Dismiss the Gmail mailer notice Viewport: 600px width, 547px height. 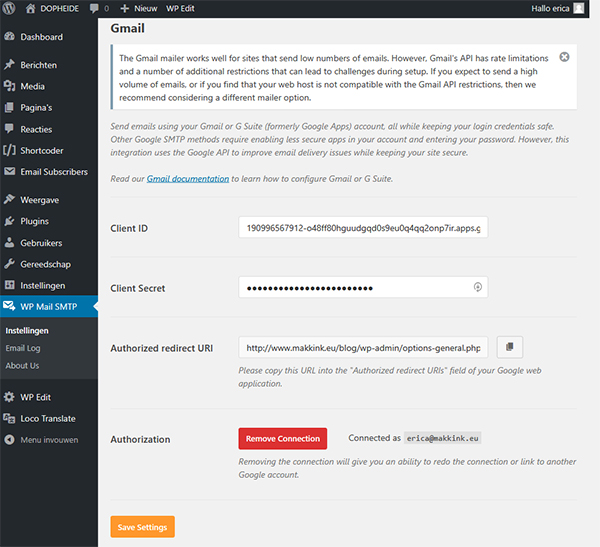564,57
